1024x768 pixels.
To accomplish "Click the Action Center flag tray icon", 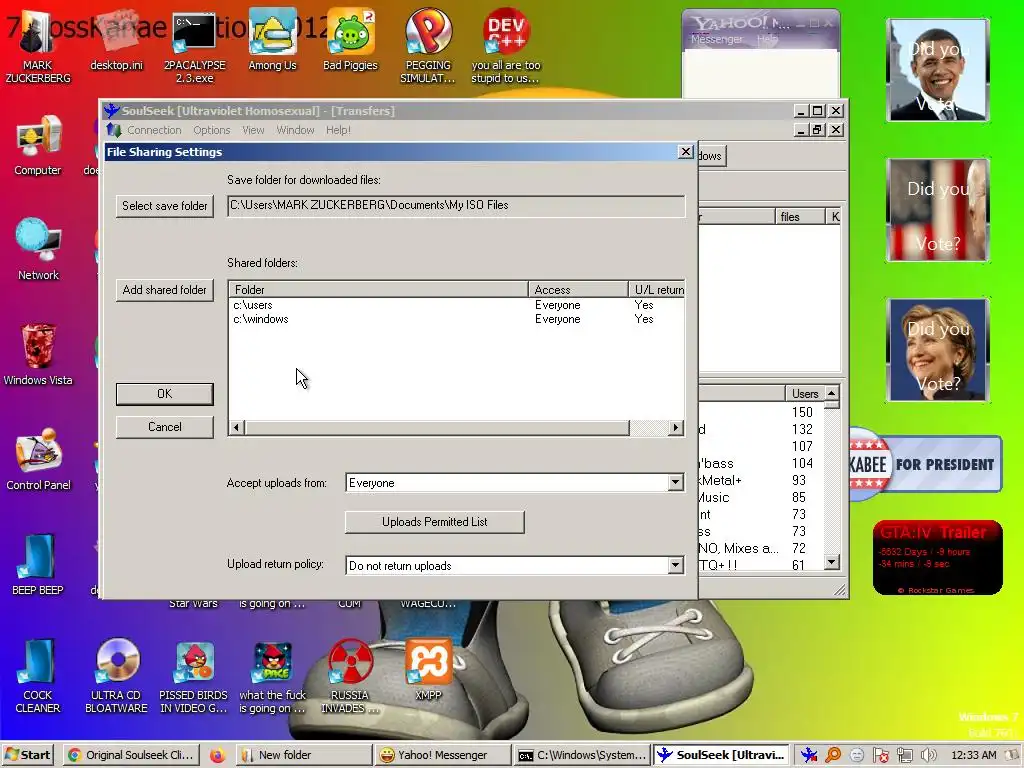I will [x=880, y=755].
